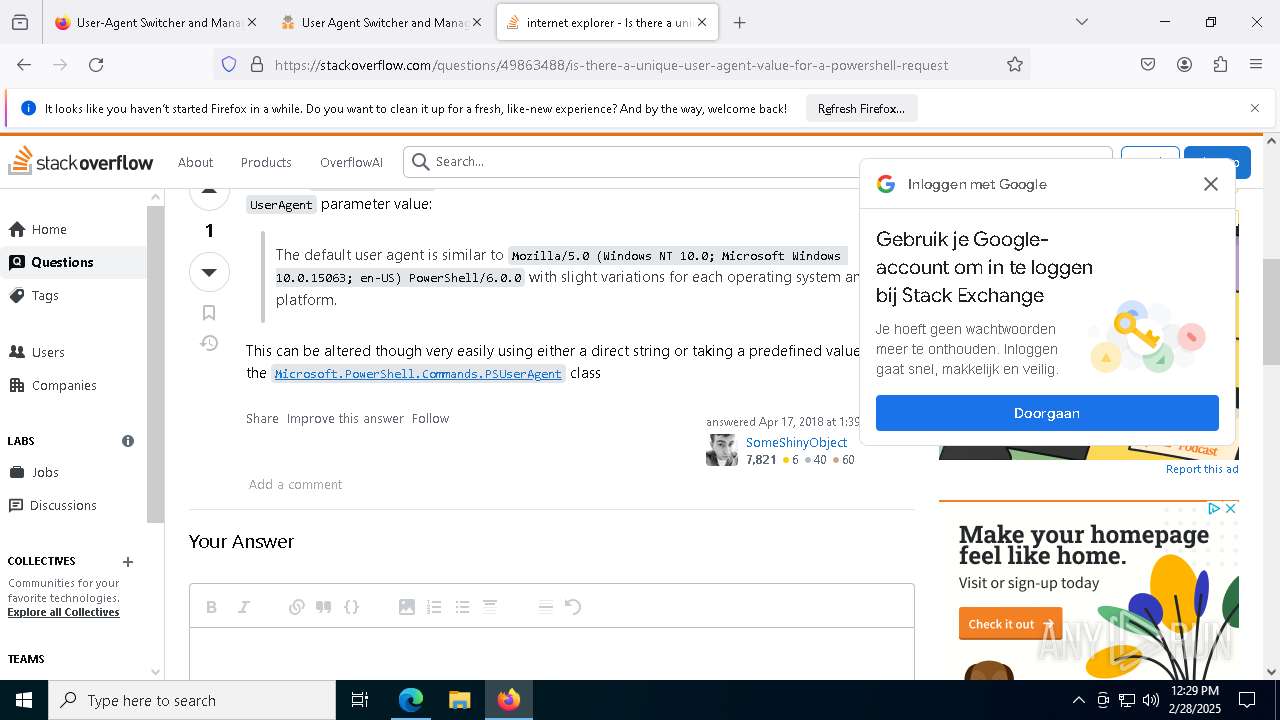1280x720 pixels.
Task: Undo last edit in answer editor
Action: pyautogui.click(x=573, y=607)
